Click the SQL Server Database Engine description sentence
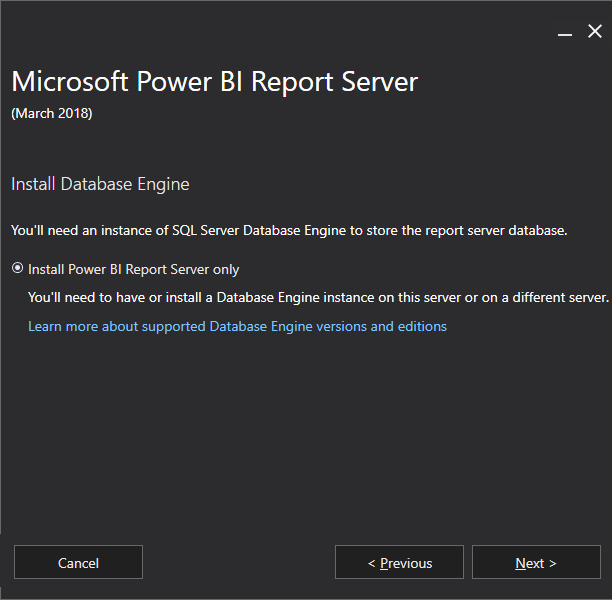This screenshot has height=600, width=612. (x=289, y=230)
